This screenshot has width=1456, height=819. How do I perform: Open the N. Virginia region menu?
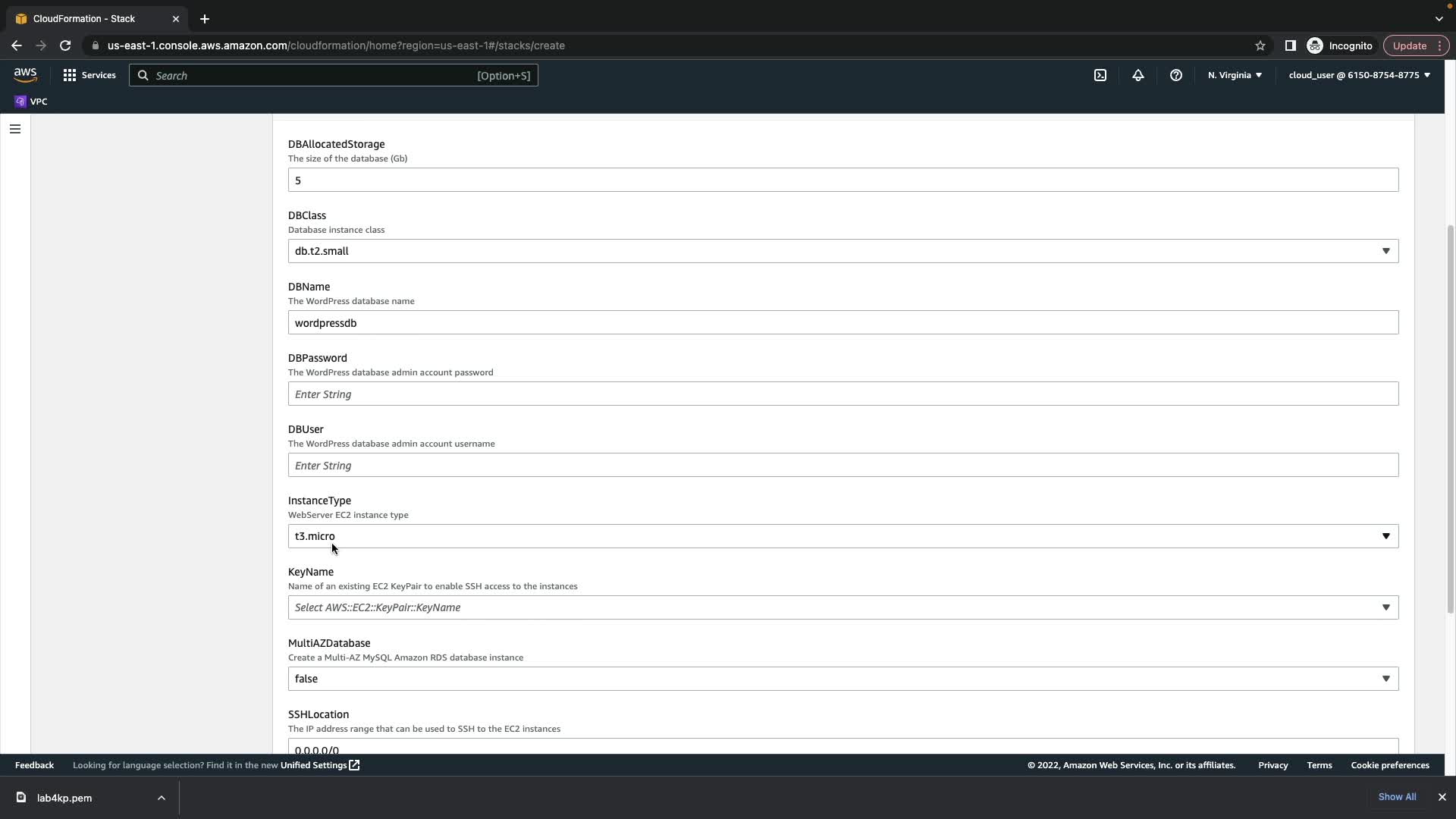coord(1234,75)
